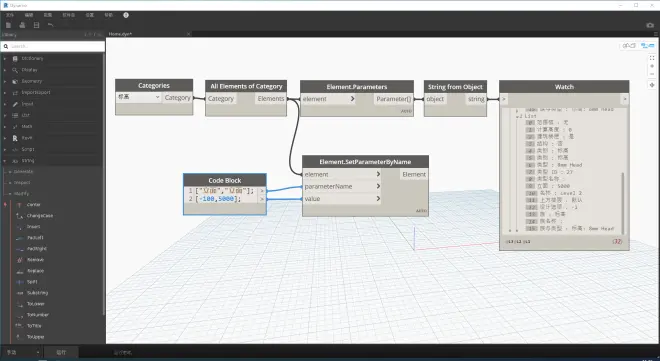Click the Zoom In plus icon
This screenshot has width=660, height=361.
click(x=652, y=66)
